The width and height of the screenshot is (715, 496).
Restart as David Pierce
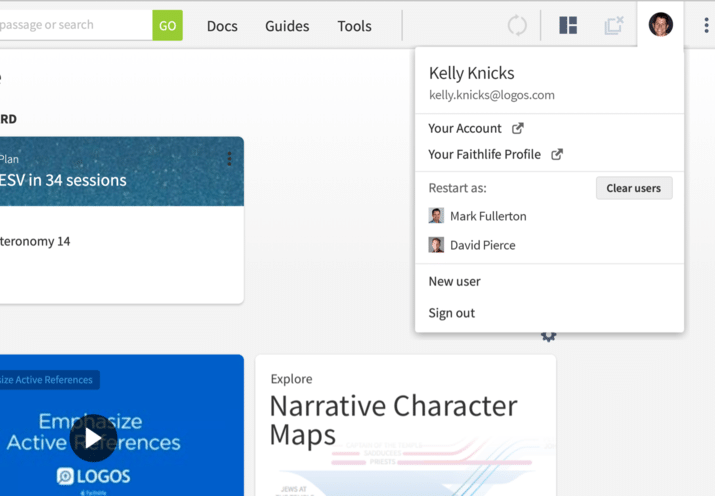coord(482,245)
